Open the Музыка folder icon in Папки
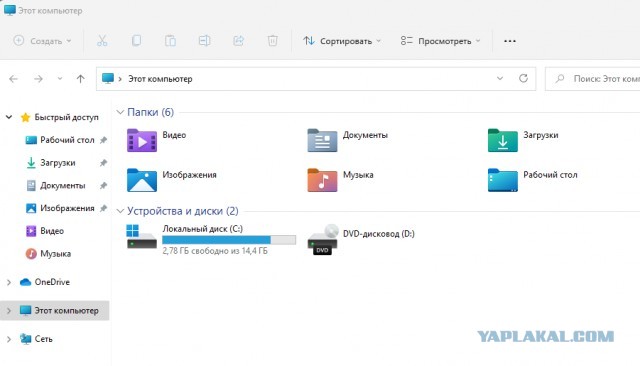This screenshot has width=640, height=366. [322, 180]
